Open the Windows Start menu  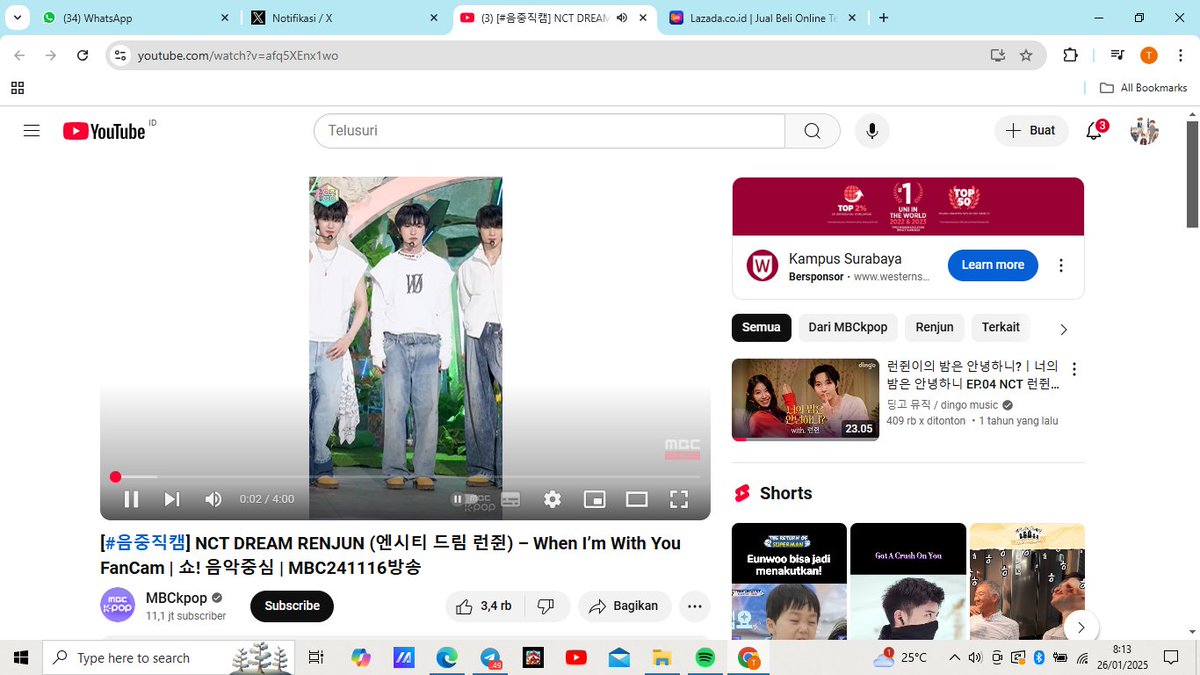click(x=20, y=657)
